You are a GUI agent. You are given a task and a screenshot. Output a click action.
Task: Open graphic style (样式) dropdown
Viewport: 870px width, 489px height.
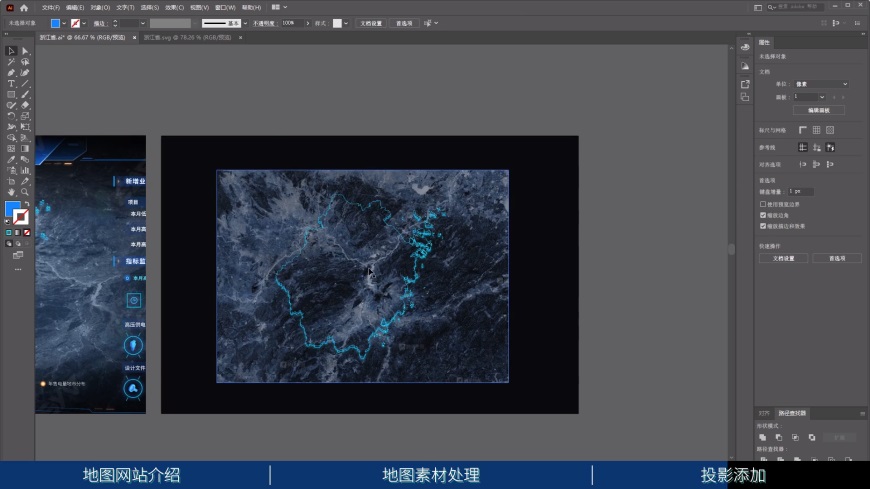pos(346,23)
